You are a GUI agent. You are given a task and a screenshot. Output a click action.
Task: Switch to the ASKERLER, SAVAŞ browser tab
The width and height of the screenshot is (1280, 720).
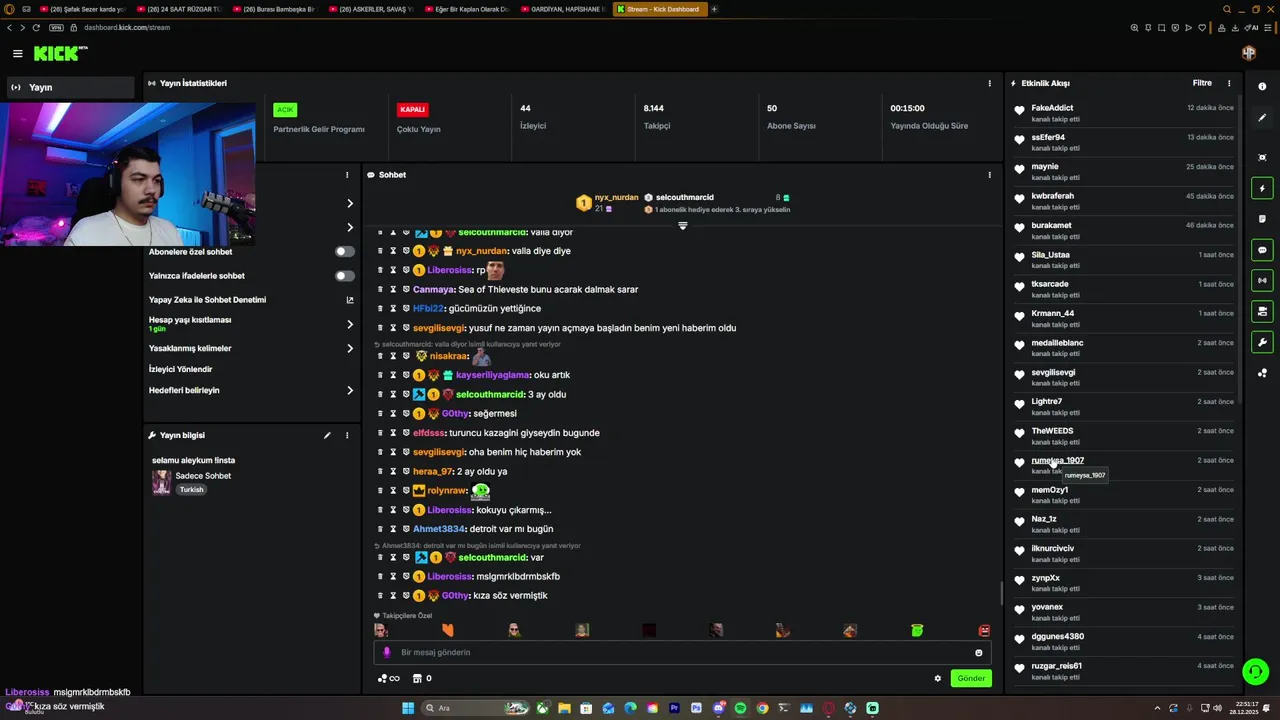372,9
